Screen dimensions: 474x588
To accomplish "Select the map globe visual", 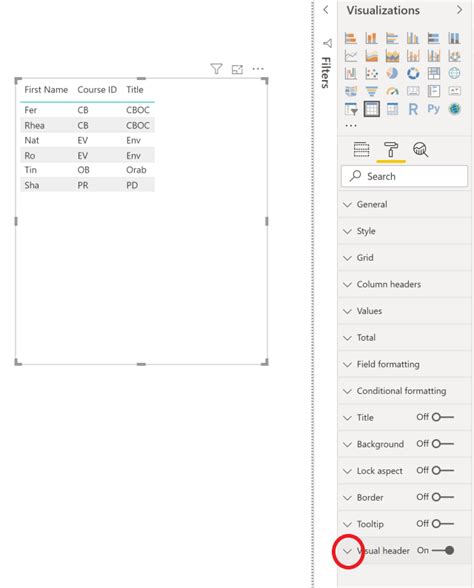I will point(454,74).
